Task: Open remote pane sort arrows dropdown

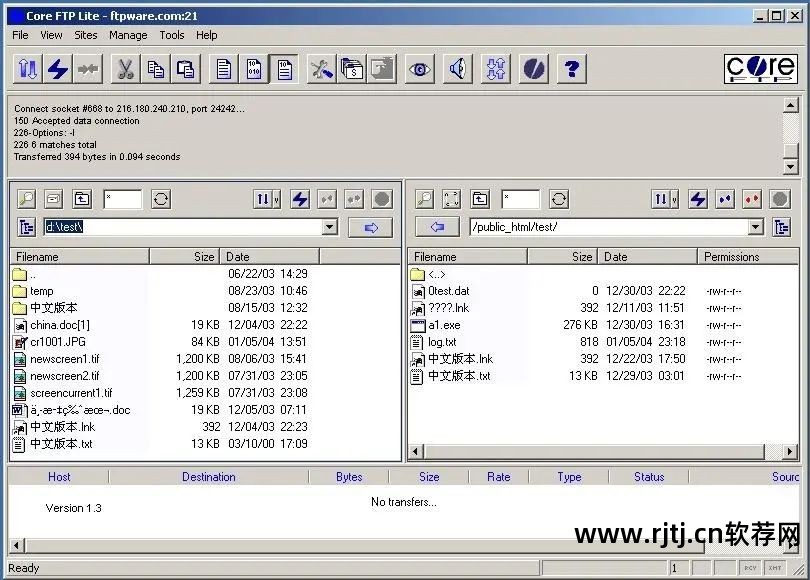Action: pyautogui.click(x=665, y=199)
